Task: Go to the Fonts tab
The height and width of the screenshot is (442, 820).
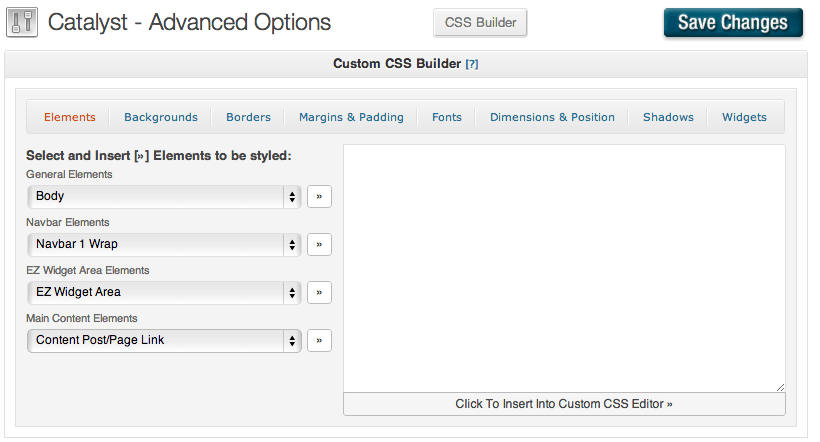Action: pos(447,117)
